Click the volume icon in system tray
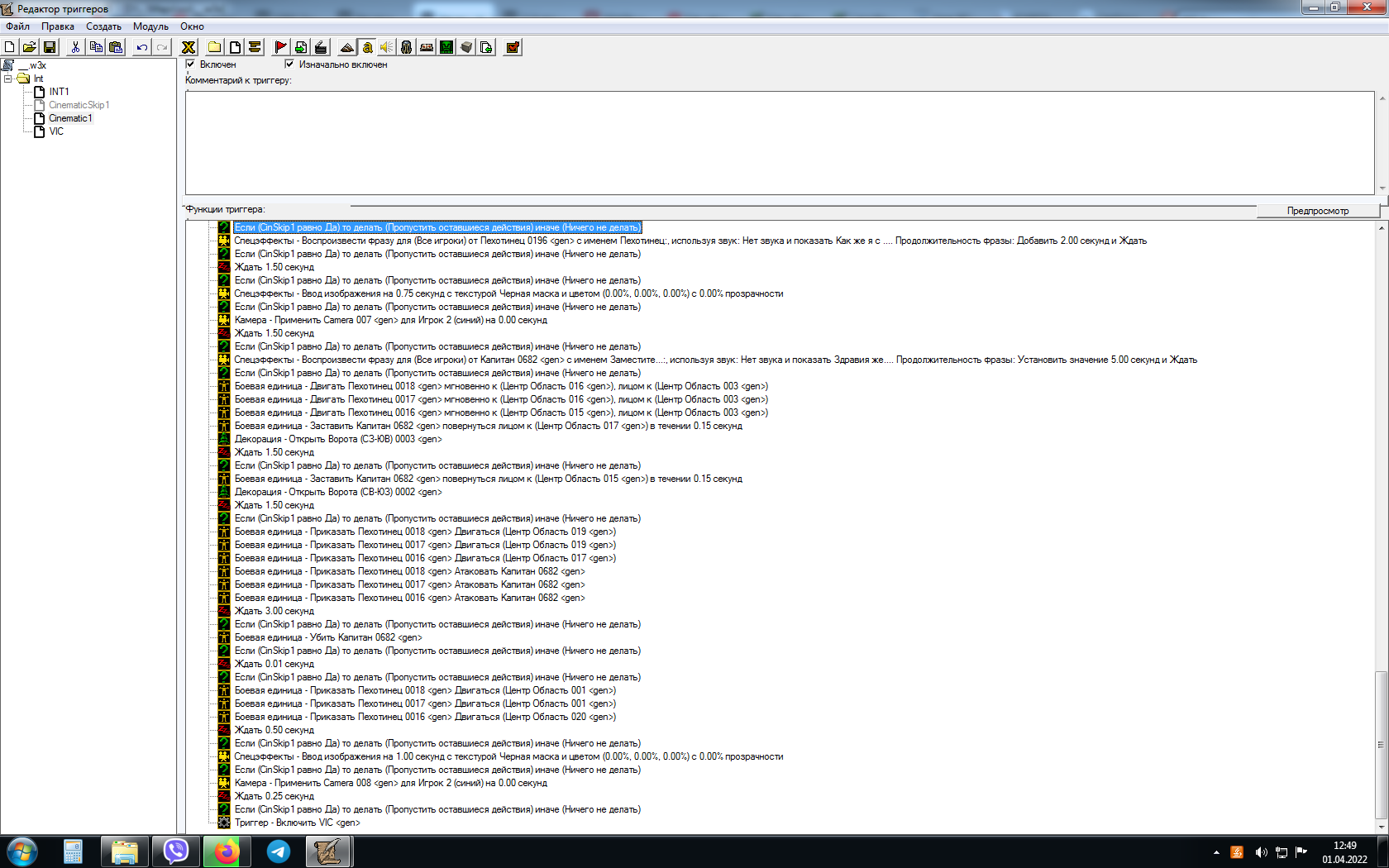Viewport: 1389px width, 868px height. 1261,852
